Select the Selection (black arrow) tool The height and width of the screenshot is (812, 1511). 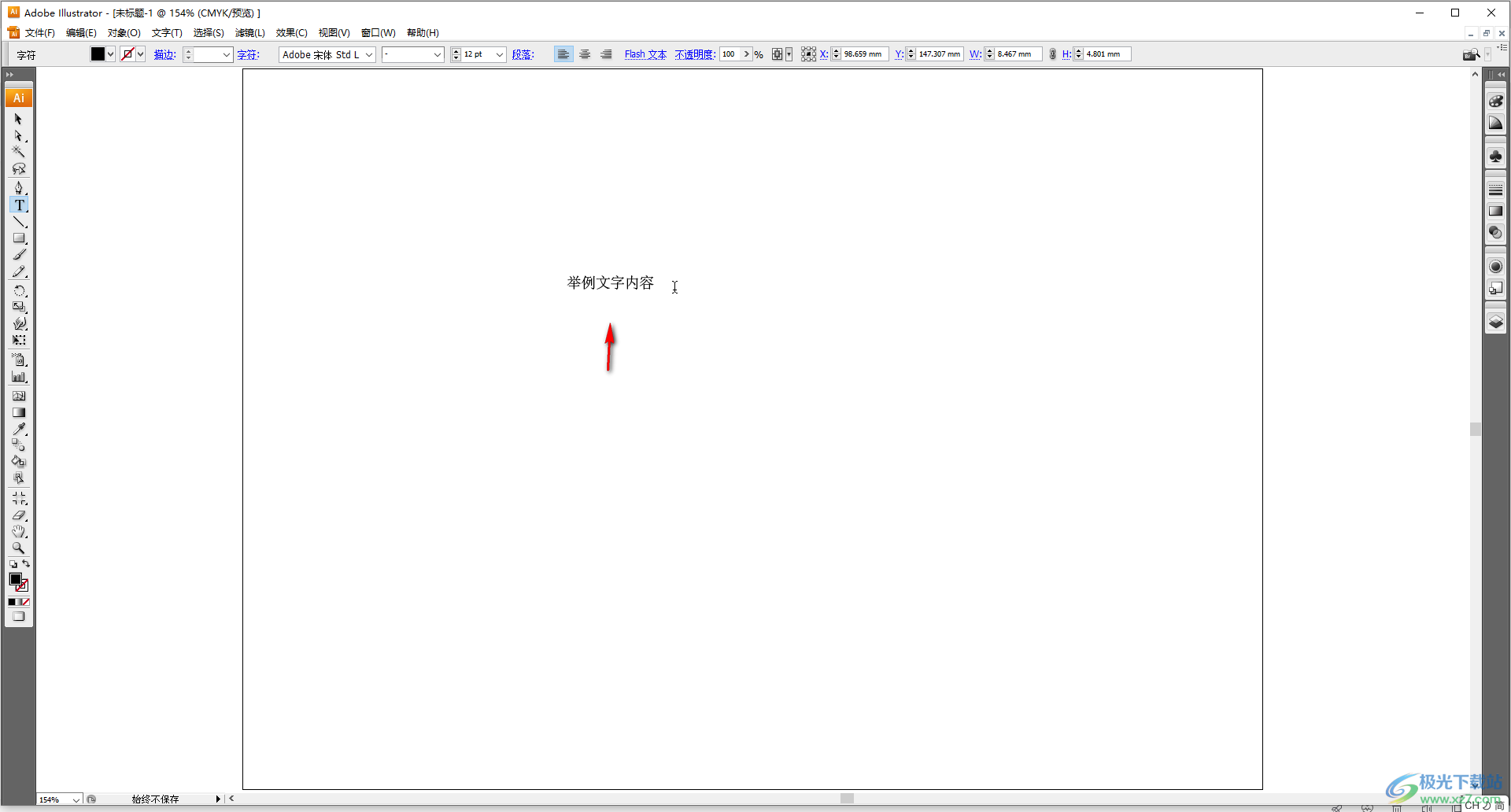click(x=19, y=119)
